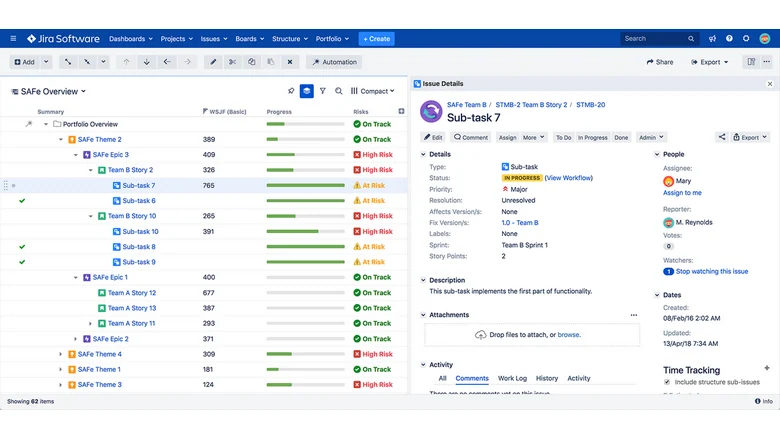Move item down with the down arrow
The image size is (780, 440).
pos(147,62)
